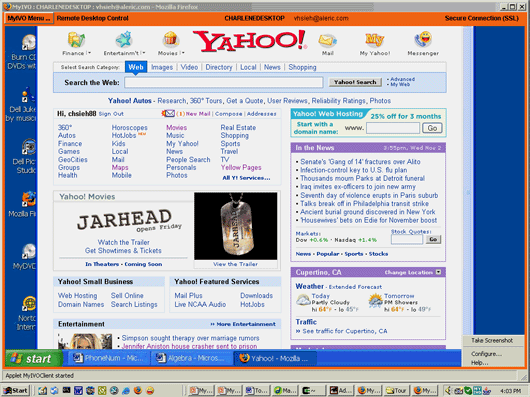Click the local Windows Start button
The height and width of the screenshot is (397, 530).
tap(16, 391)
